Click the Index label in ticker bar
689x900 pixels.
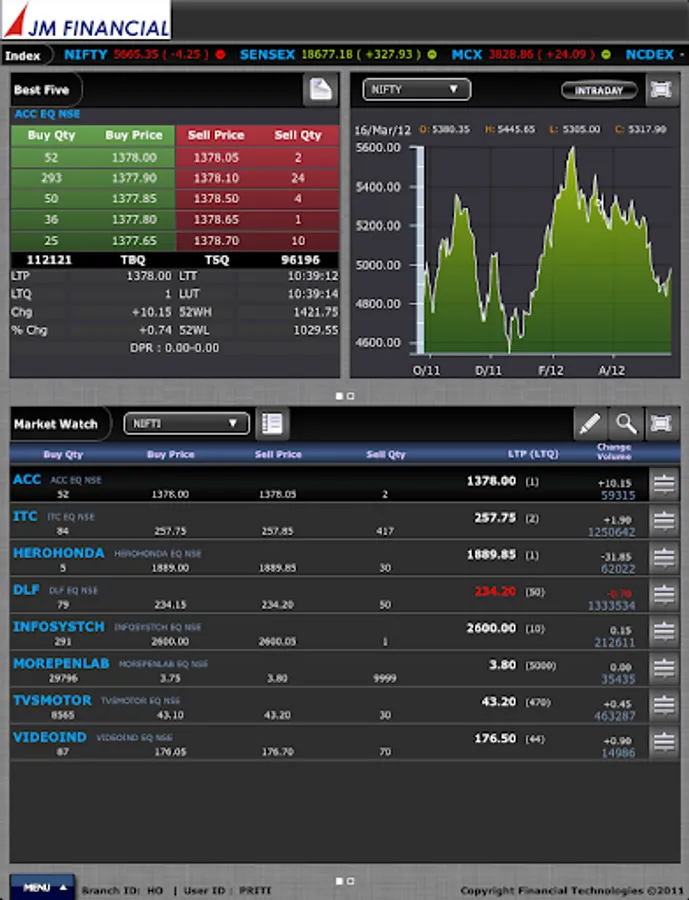[23, 56]
